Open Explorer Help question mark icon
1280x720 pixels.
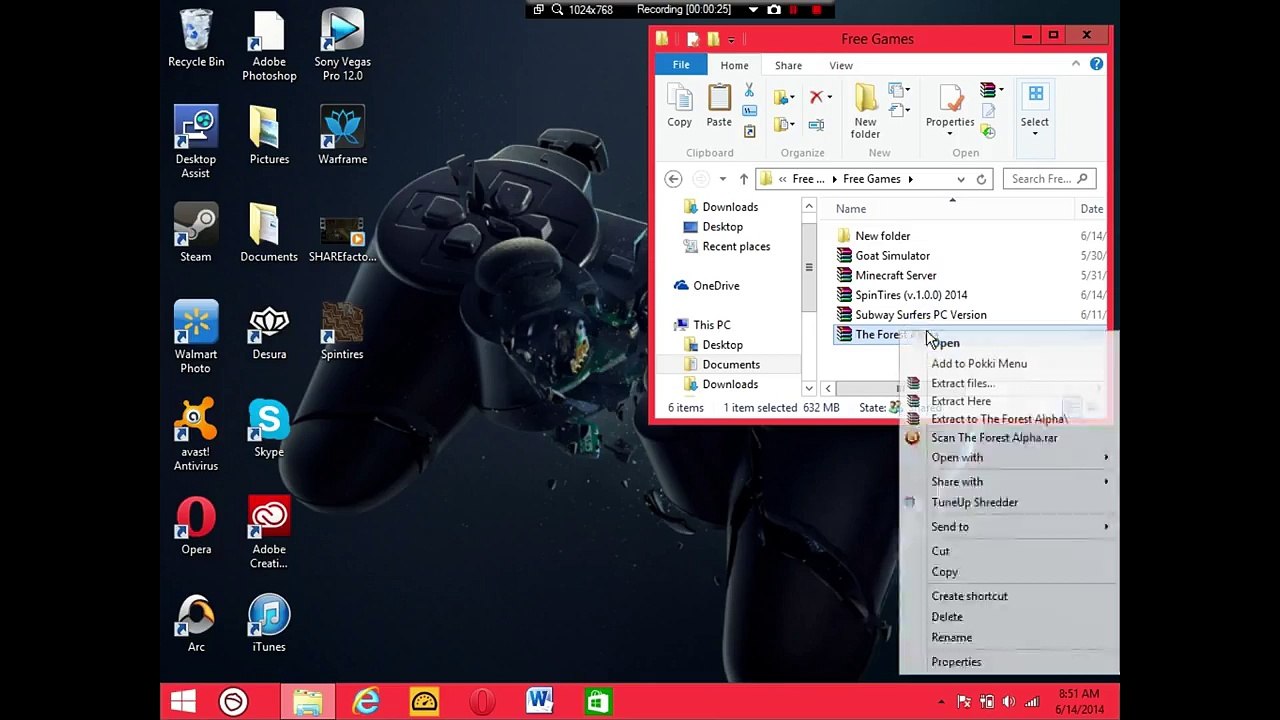coord(1096,64)
